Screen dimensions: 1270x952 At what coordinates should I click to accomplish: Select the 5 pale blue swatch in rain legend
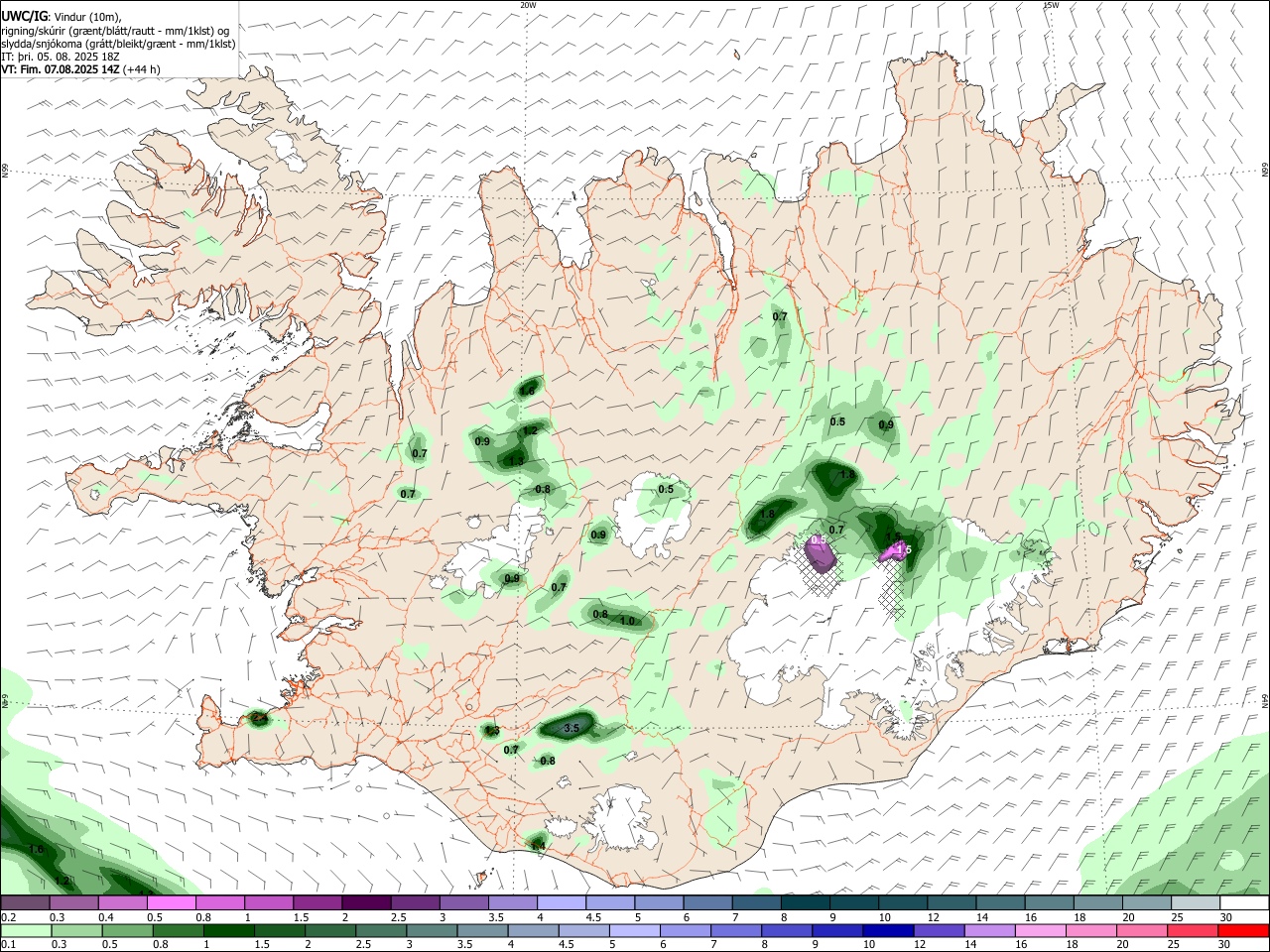click(635, 931)
